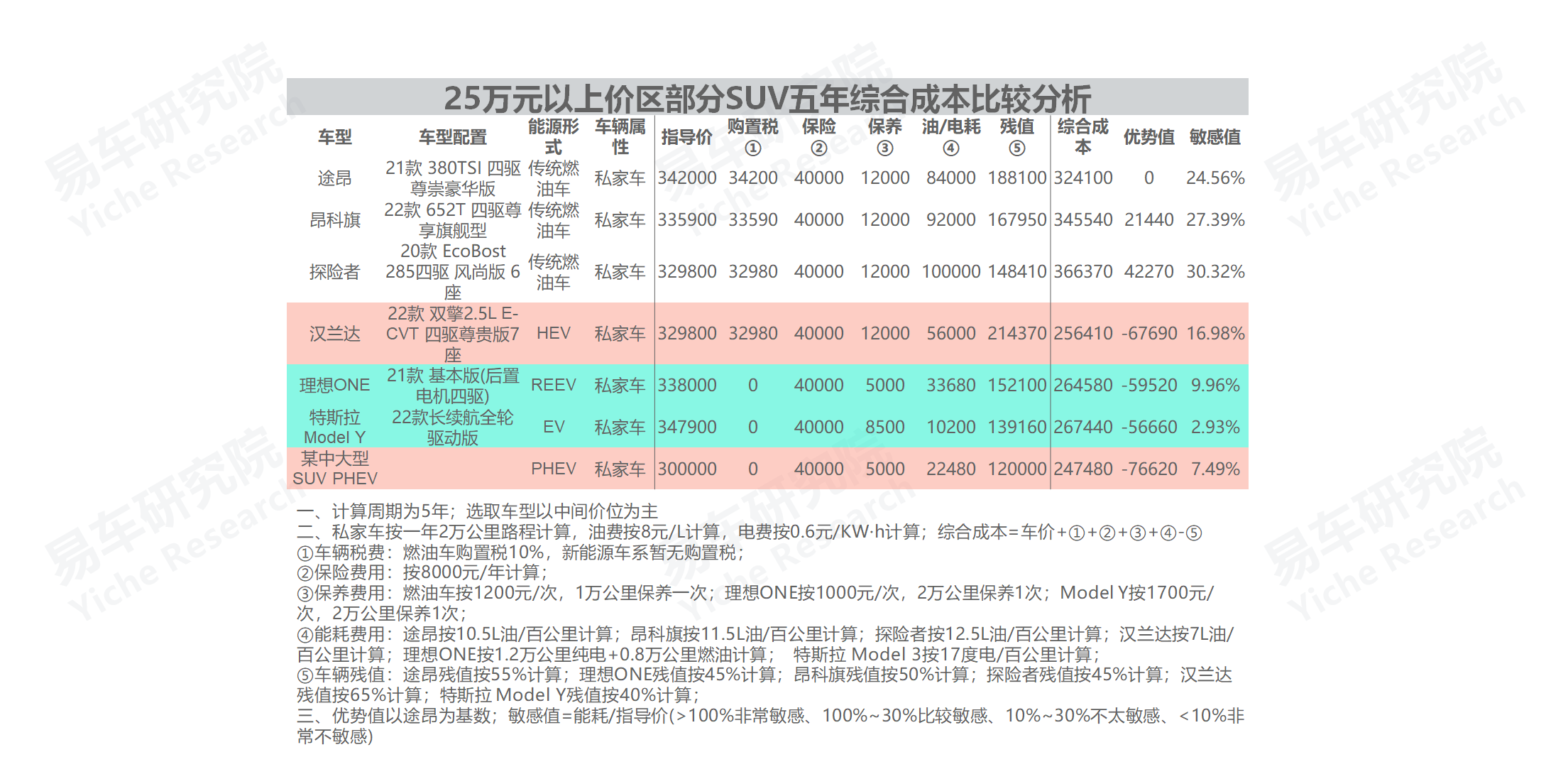Select total cost "366370"
Image resolution: width=1568 pixels, height=757 pixels.
pos(1083,272)
